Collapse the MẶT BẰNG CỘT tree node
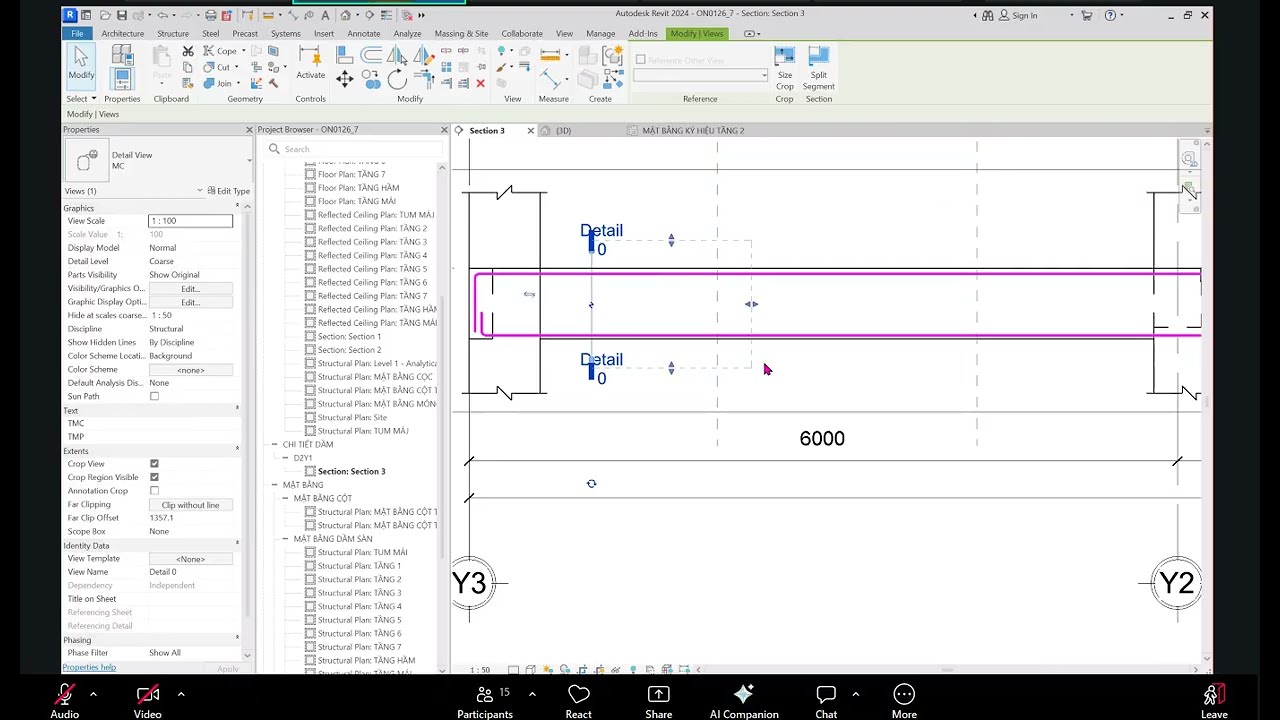The image size is (1280, 720). click(285, 498)
